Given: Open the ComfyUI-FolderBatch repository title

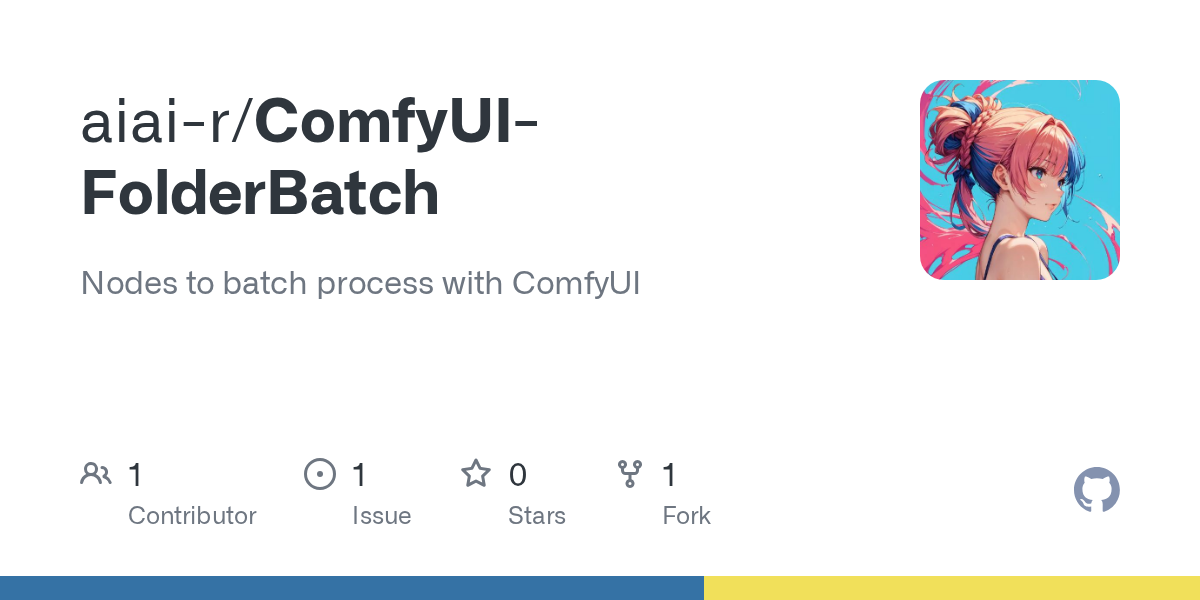Looking at the screenshot, I should pyautogui.click(x=310, y=158).
